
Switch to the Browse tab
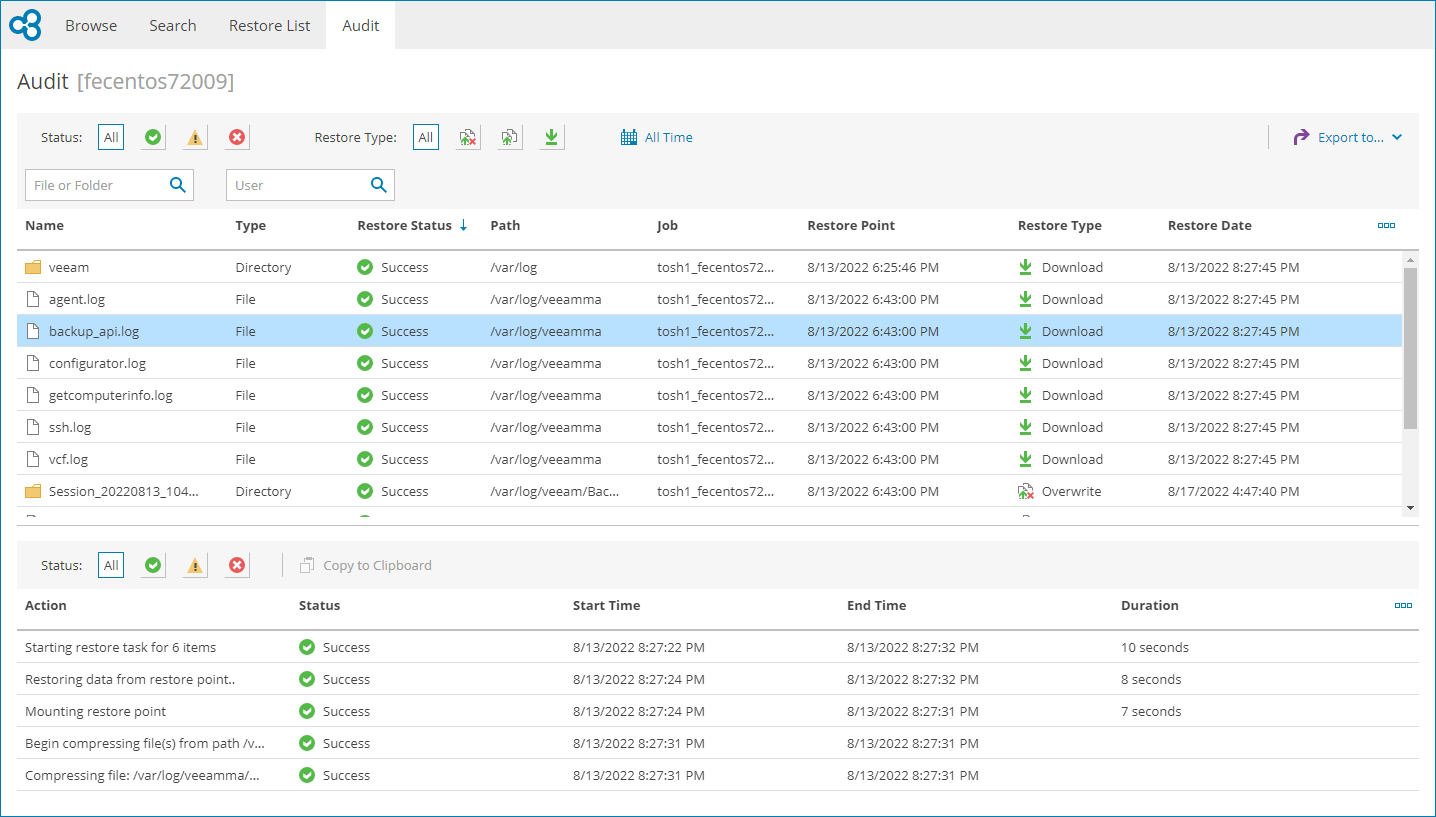(x=91, y=26)
